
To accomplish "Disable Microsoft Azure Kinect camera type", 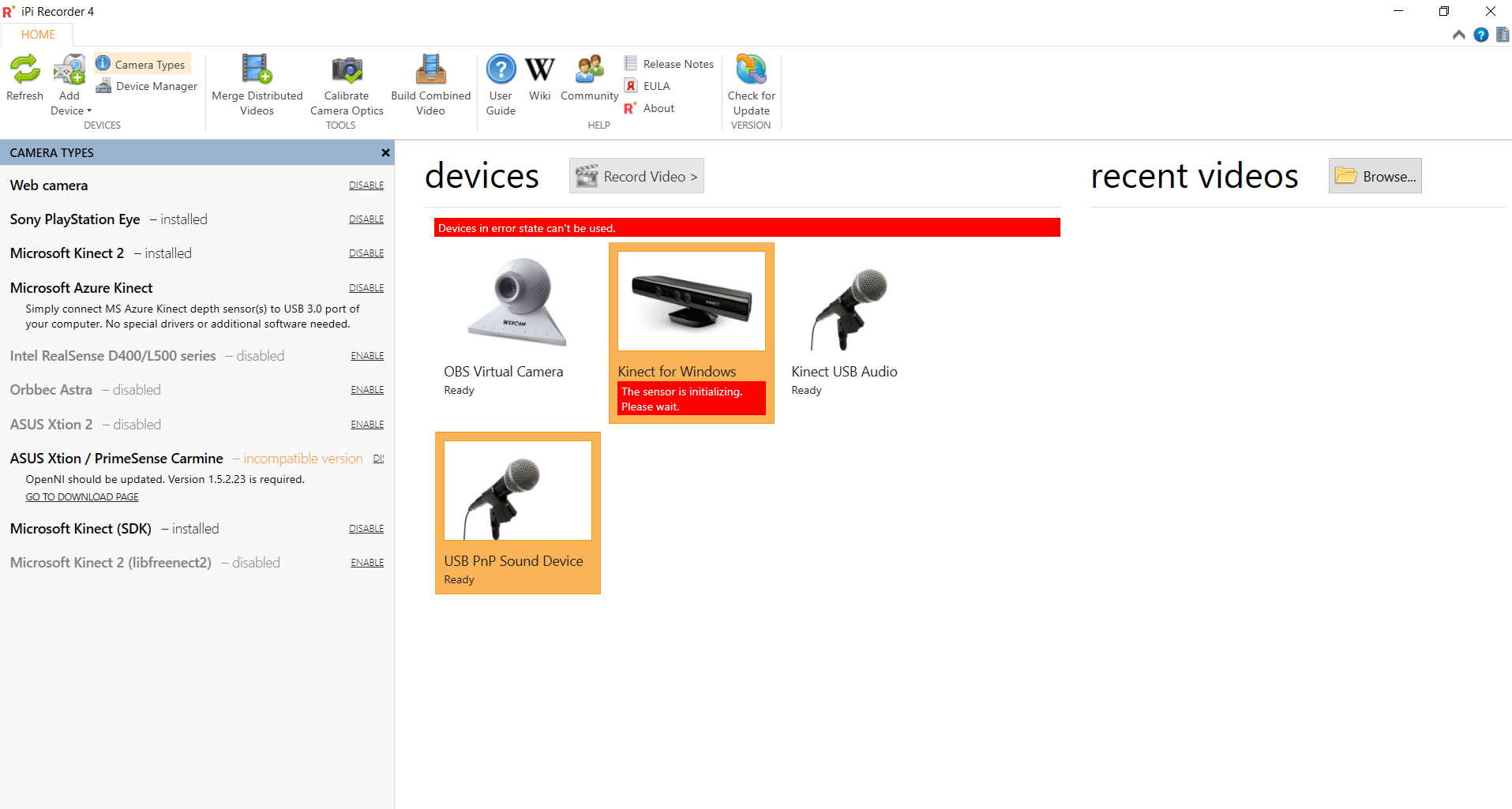I will tap(366, 288).
